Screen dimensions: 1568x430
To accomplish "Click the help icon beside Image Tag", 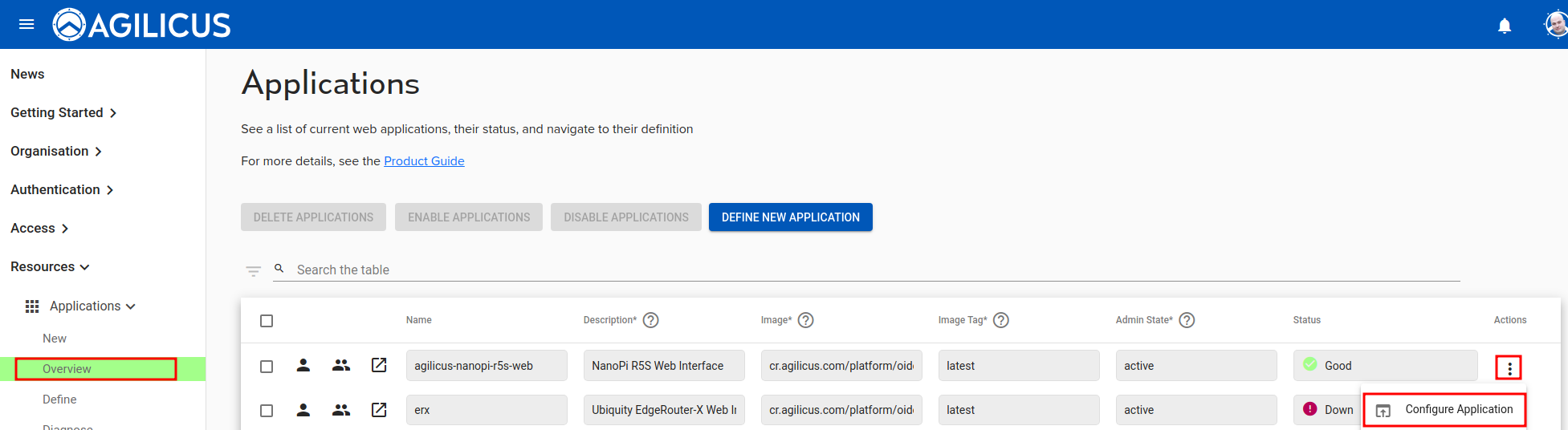I will [1001, 320].
